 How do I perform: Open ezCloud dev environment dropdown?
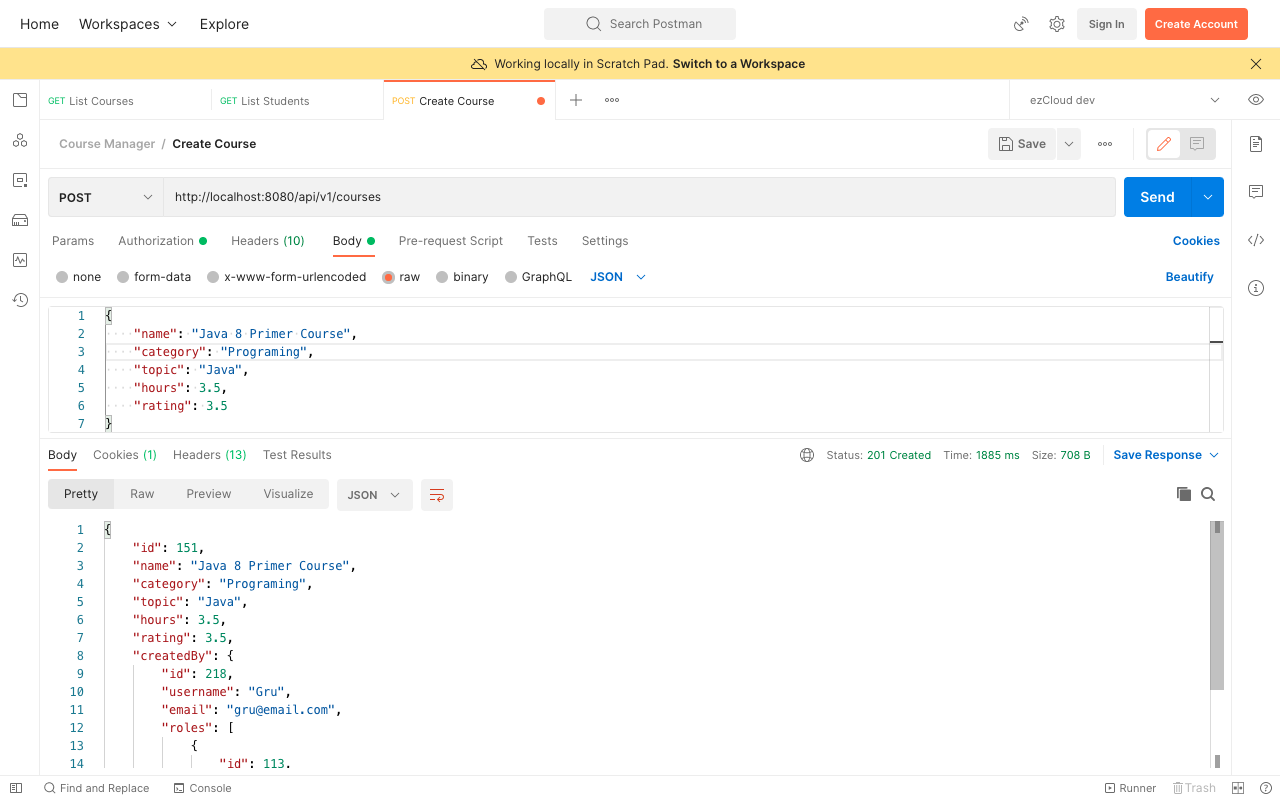click(1124, 100)
